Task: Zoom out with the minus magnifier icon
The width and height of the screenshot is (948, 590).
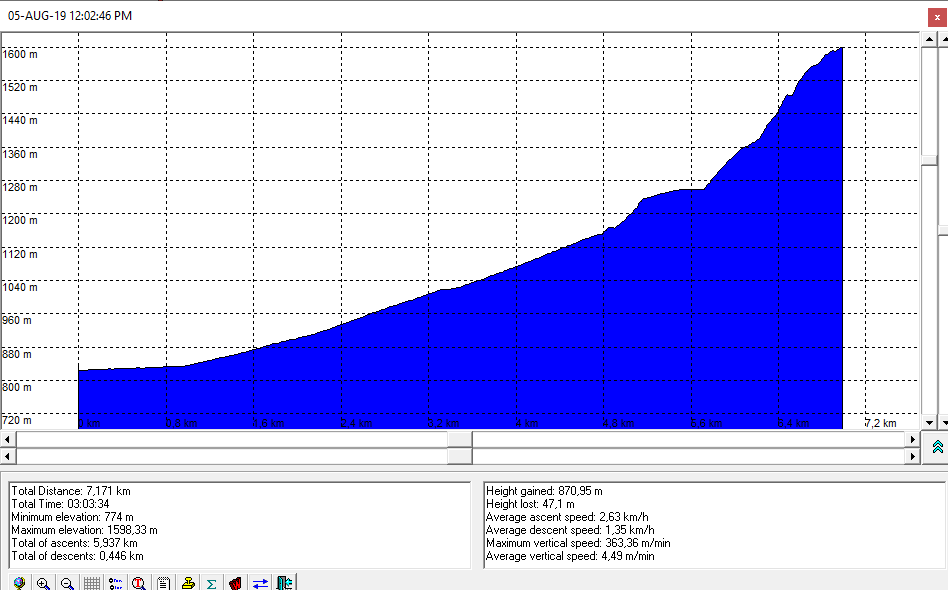Action: 67,583
